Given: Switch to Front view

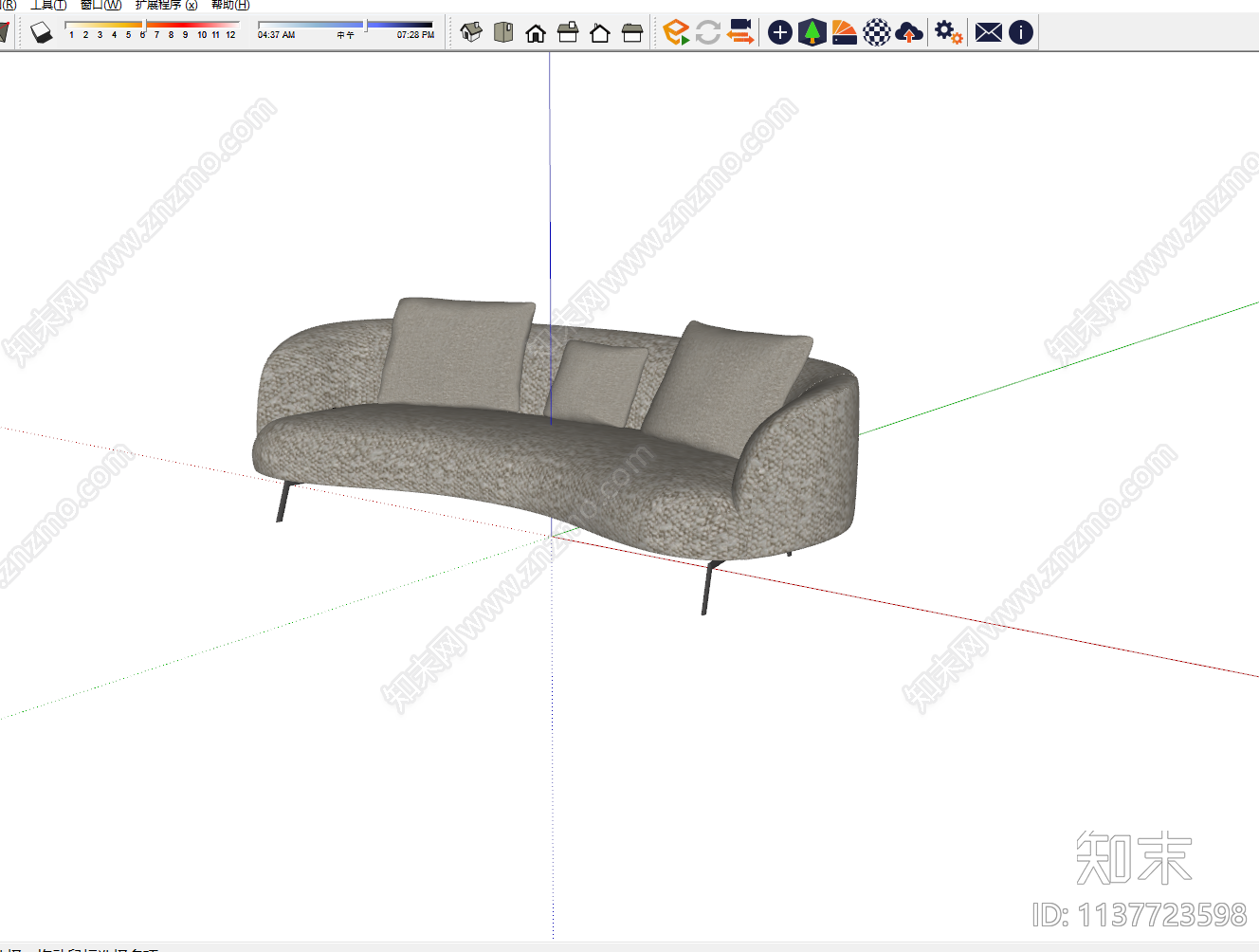Looking at the screenshot, I should point(536,33).
